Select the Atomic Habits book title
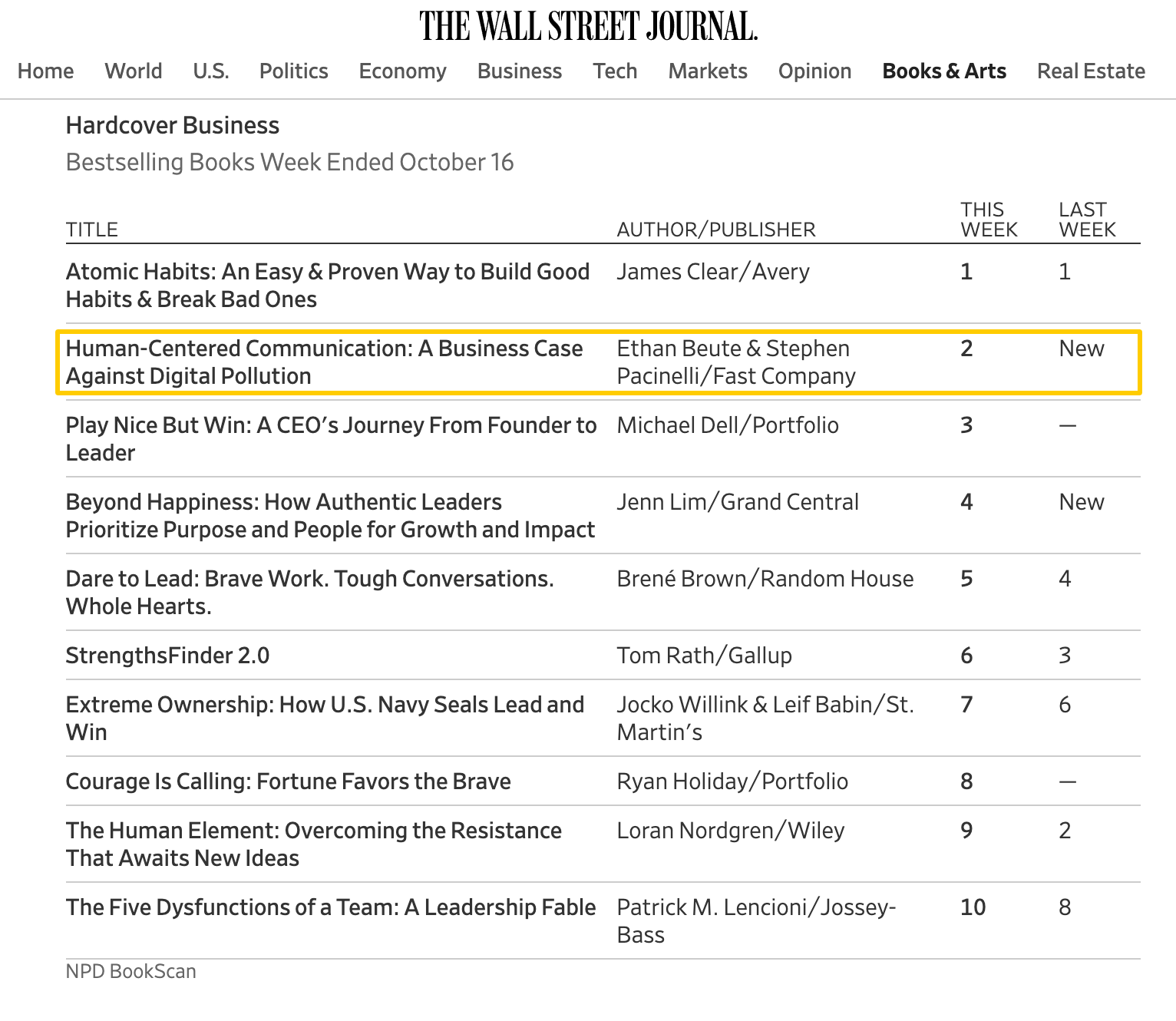Screen dimensions: 1176x1021 [x=328, y=286]
